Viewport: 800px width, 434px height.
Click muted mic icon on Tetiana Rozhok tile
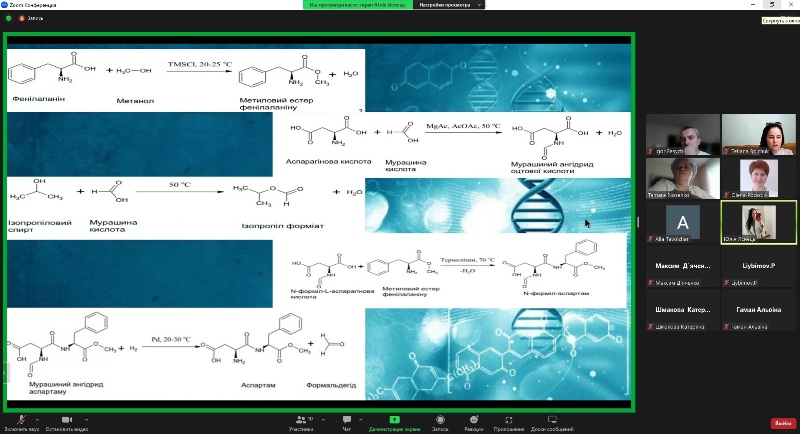(x=726, y=151)
